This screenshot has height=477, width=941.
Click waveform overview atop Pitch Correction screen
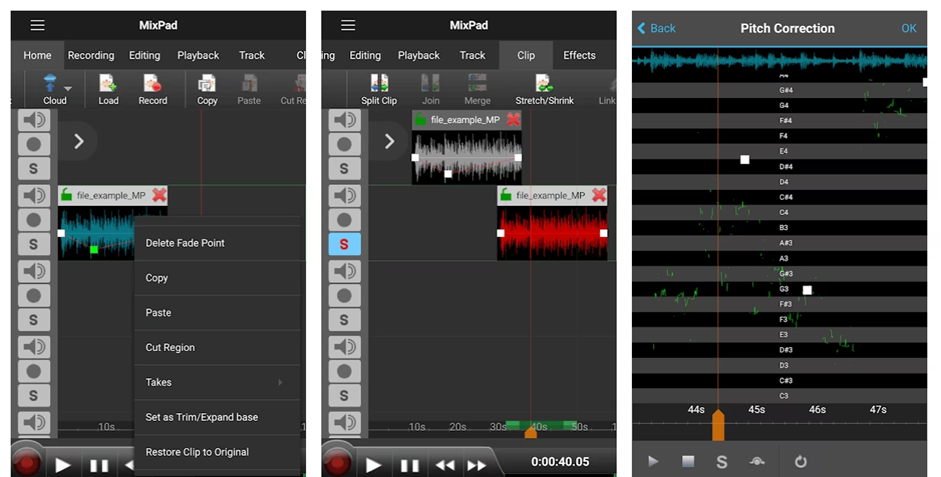[780, 61]
